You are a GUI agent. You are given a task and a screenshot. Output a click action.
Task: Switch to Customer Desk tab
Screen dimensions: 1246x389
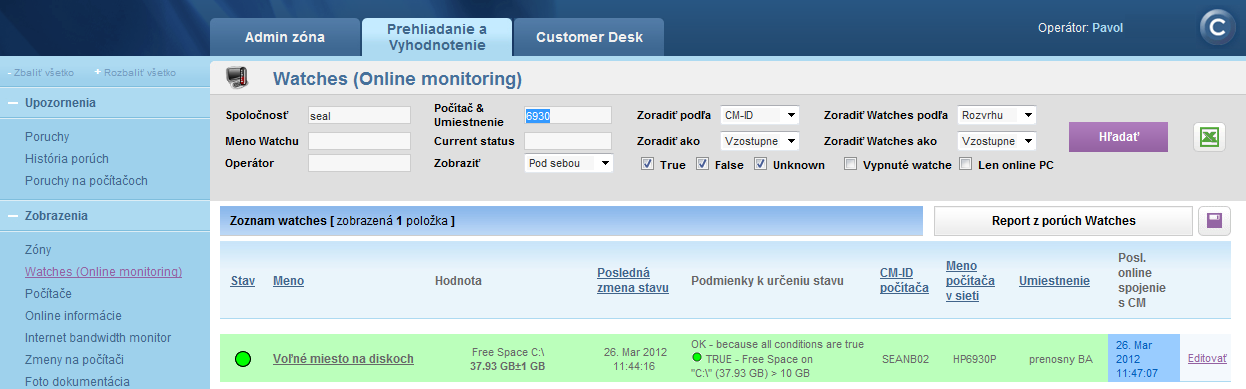click(x=589, y=37)
